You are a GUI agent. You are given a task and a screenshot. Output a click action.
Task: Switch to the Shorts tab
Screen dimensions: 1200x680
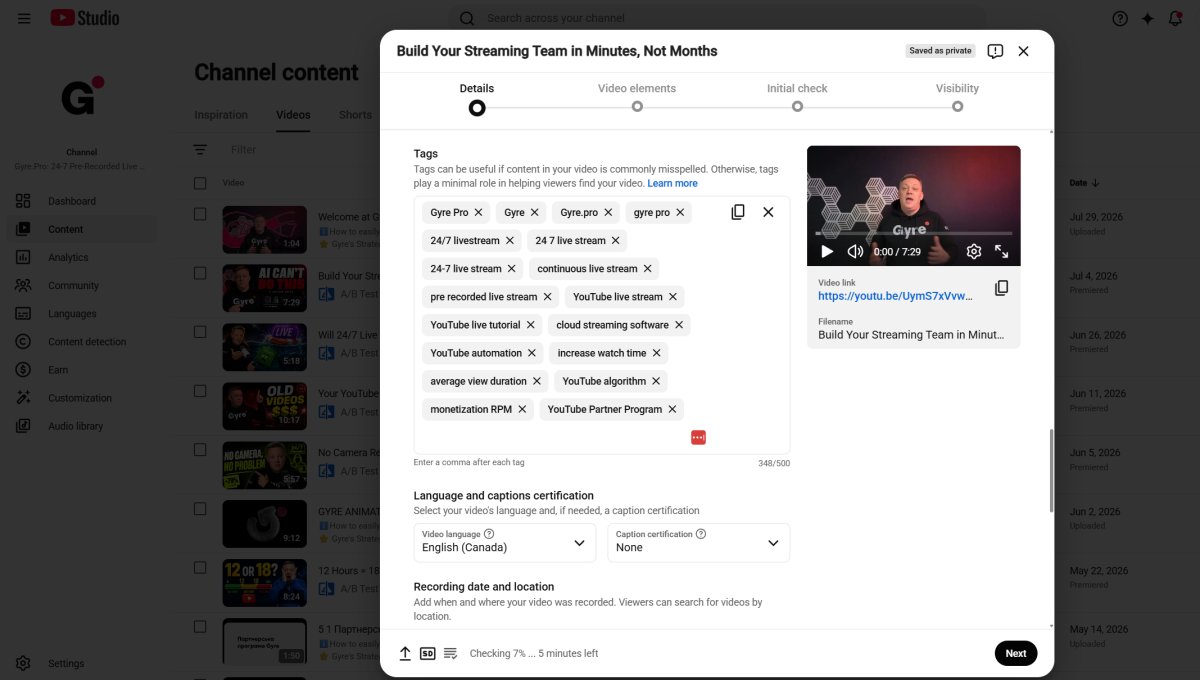[x=355, y=115]
